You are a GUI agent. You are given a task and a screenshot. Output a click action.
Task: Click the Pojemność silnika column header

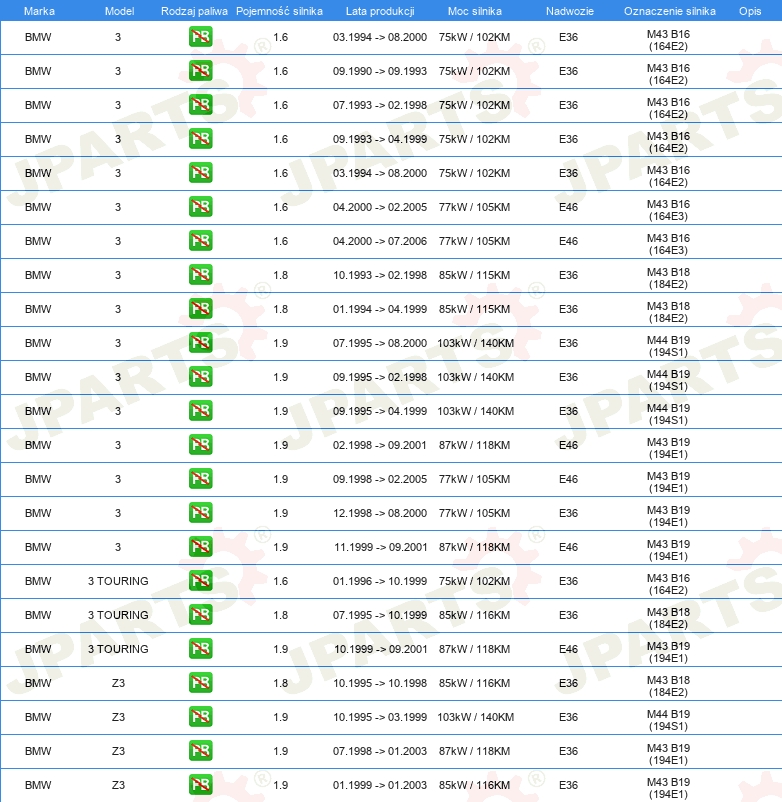pyautogui.click(x=279, y=11)
